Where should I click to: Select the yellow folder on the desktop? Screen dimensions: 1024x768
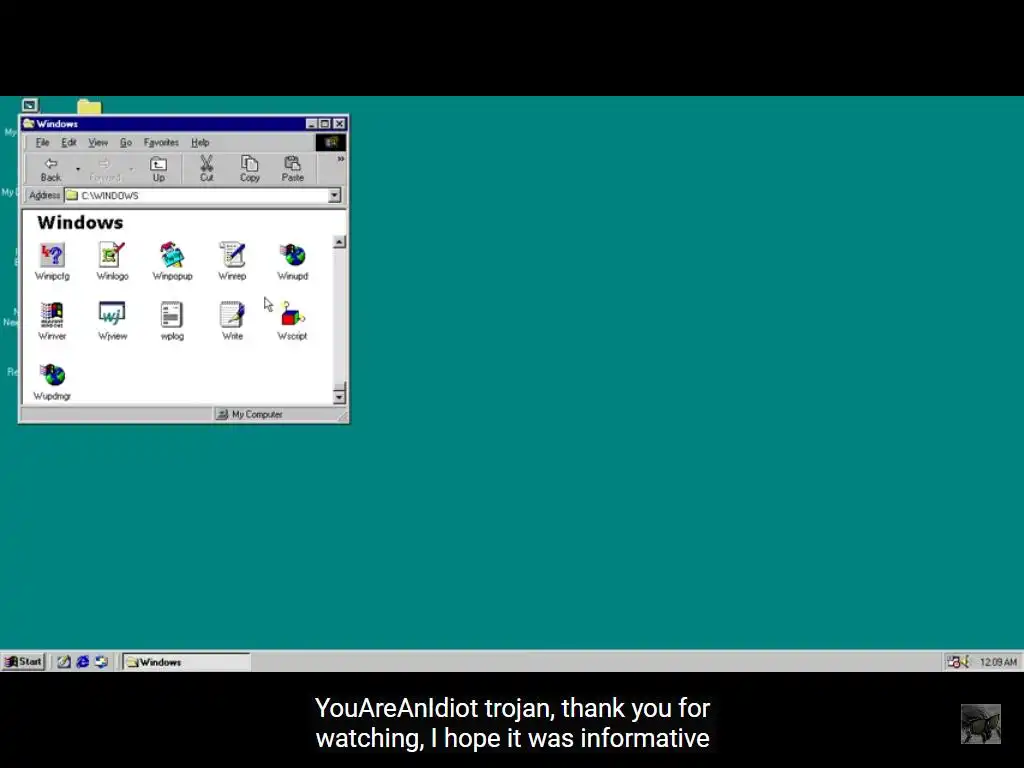[x=89, y=106]
